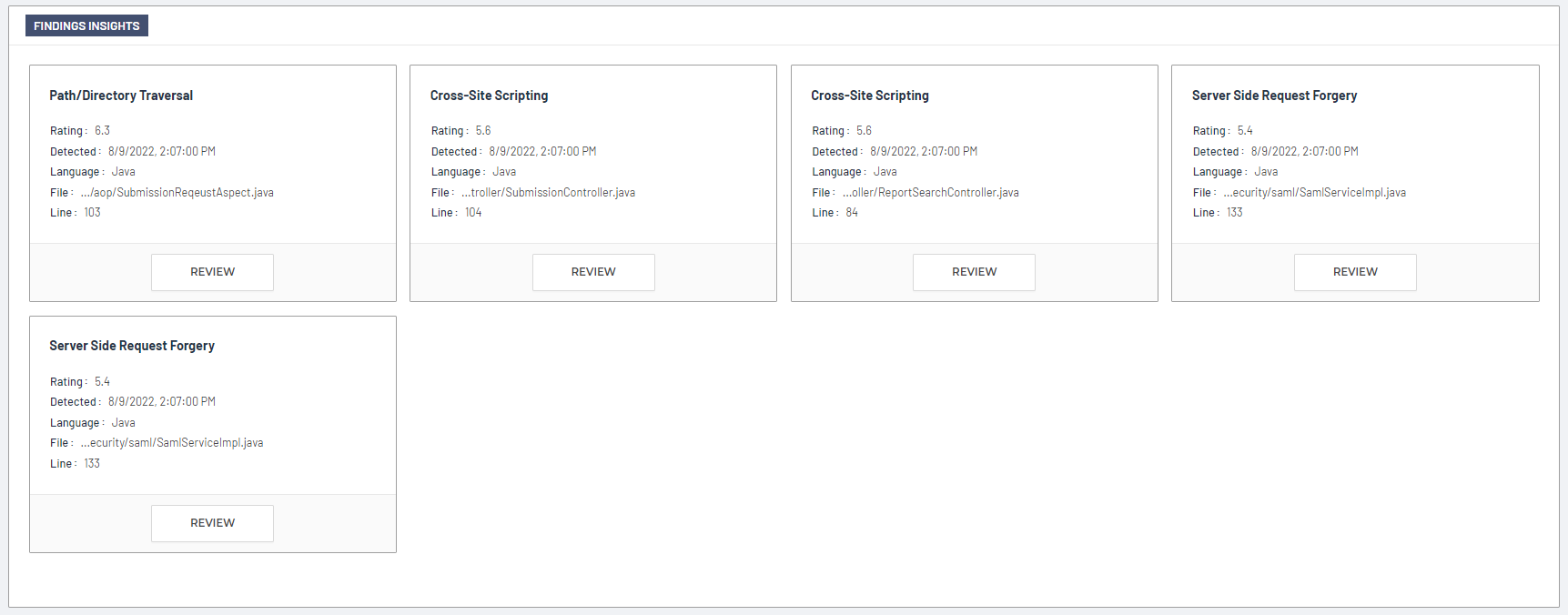Select the line number 84
The image size is (1568, 615).
(852, 213)
